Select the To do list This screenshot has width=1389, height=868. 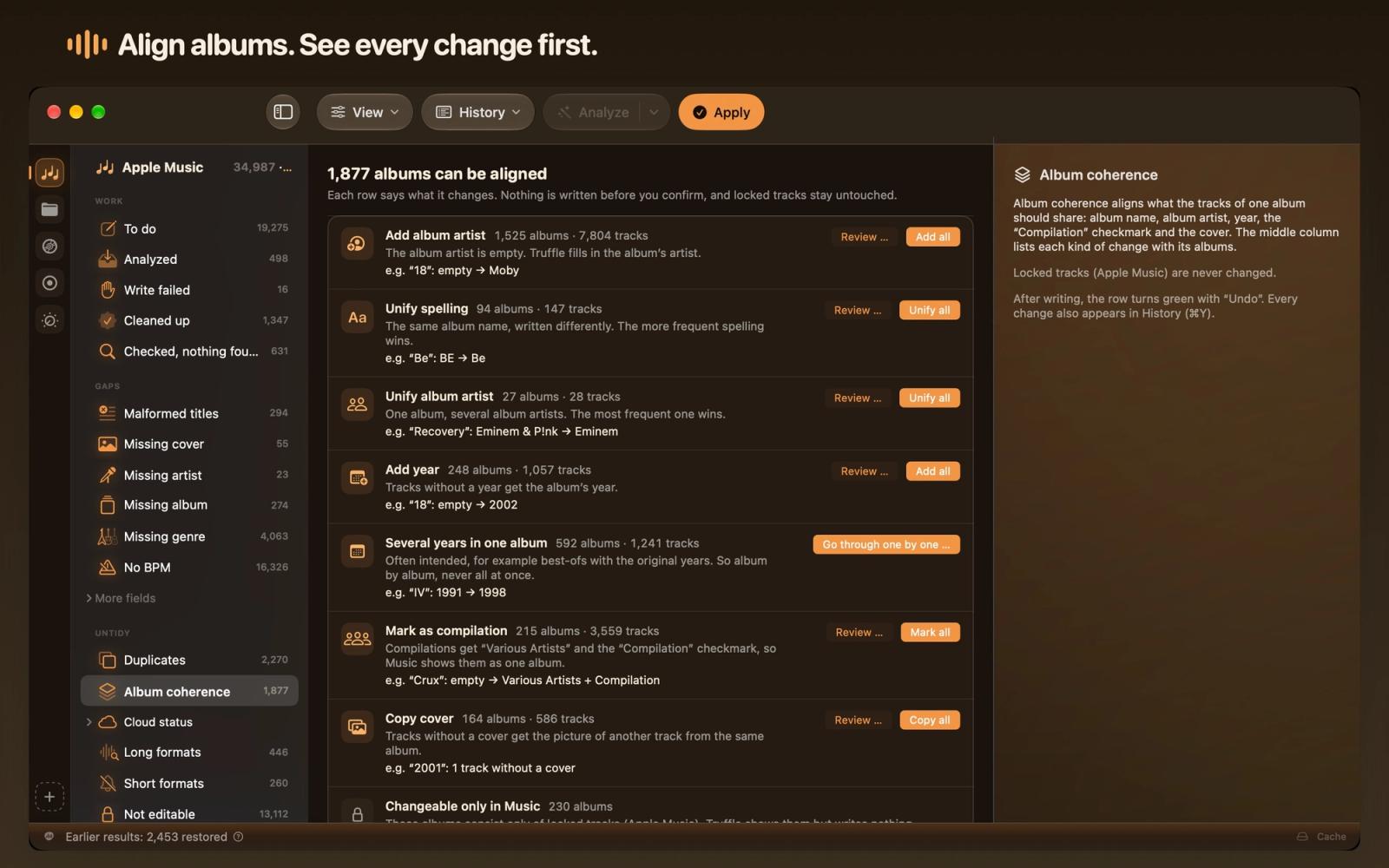[189, 228]
